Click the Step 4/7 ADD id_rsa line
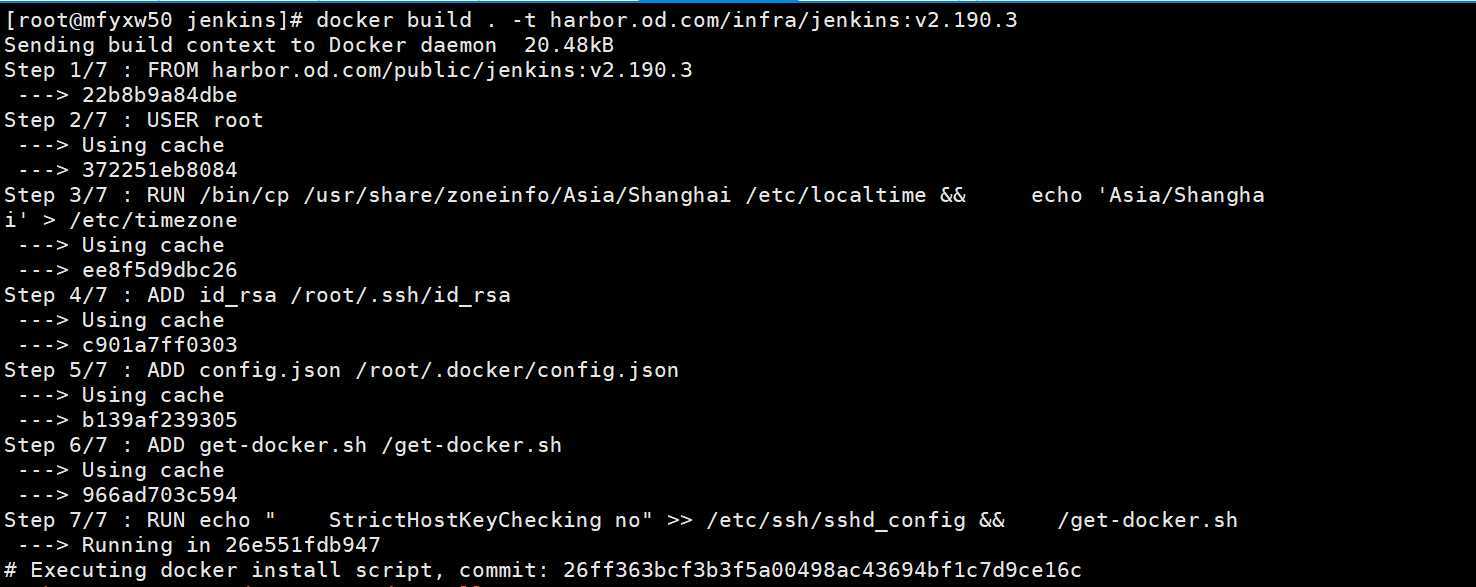1476x587 pixels. [257, 295]
